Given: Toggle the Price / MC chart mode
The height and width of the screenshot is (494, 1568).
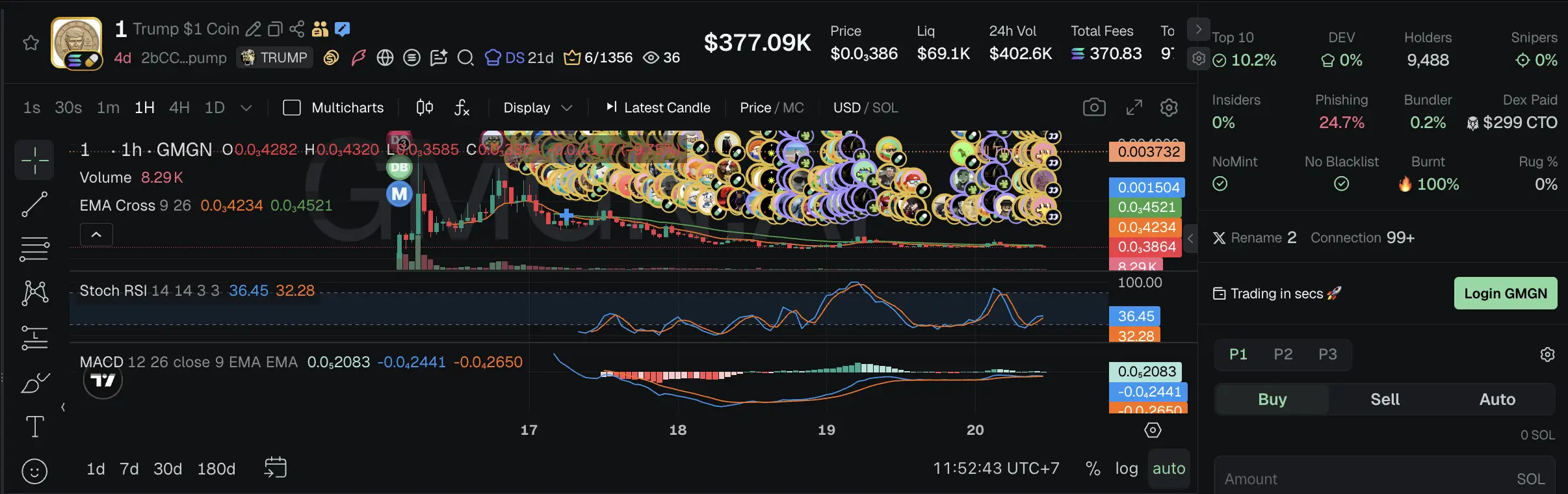Looking at the screenshot, I should [x=772, y=108].
